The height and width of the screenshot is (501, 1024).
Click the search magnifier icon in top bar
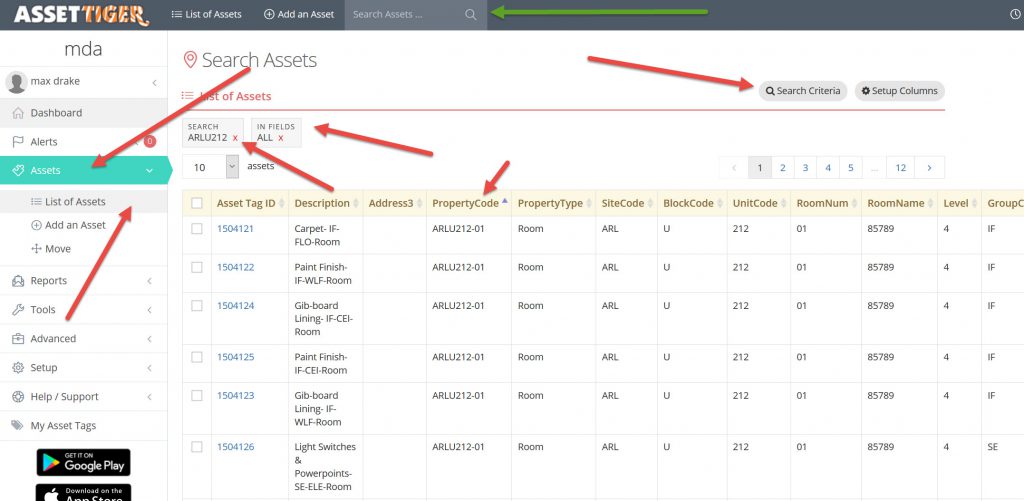(471, 15)
